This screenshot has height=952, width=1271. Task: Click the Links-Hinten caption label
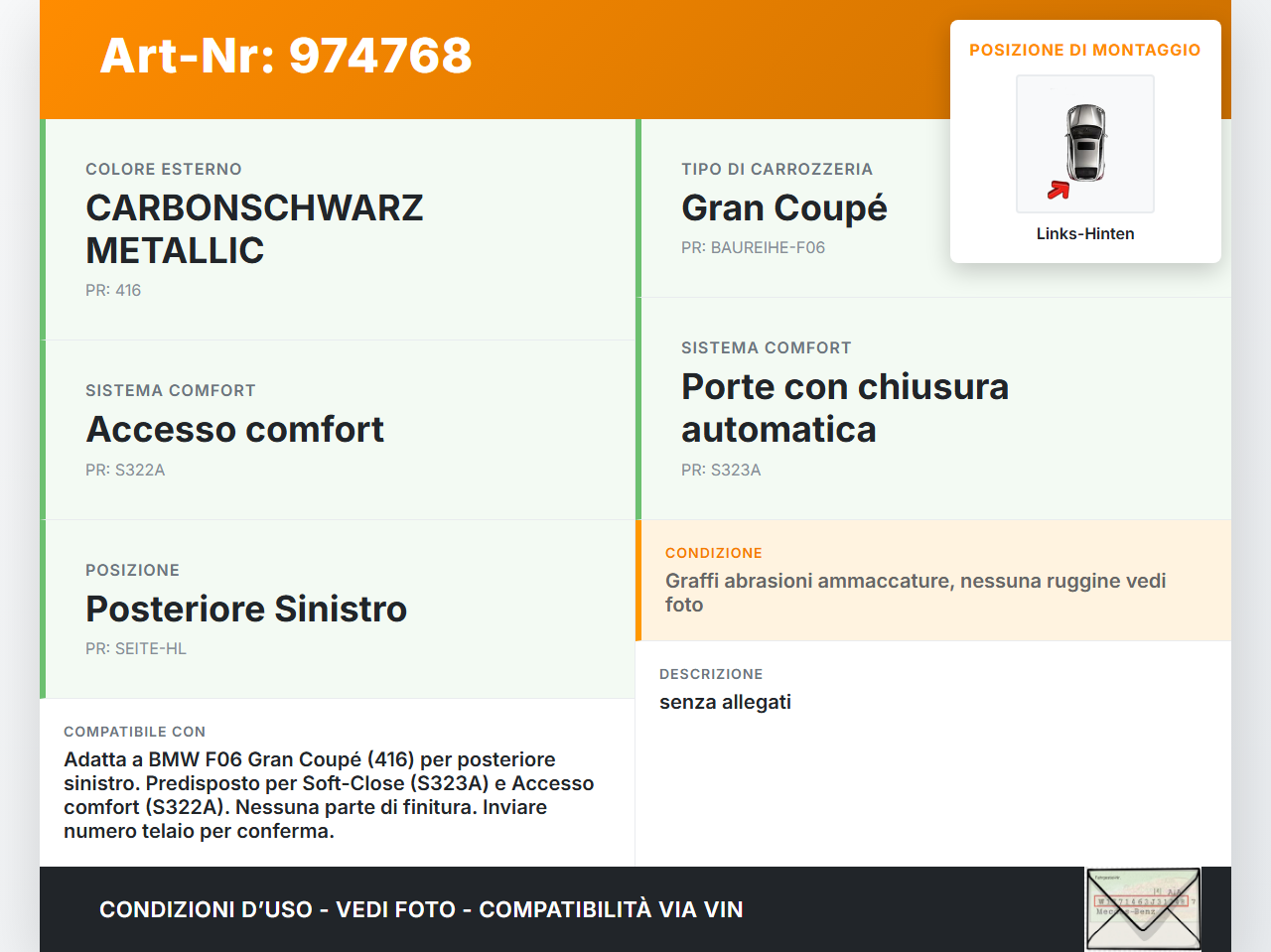[x=1085, y=233]
